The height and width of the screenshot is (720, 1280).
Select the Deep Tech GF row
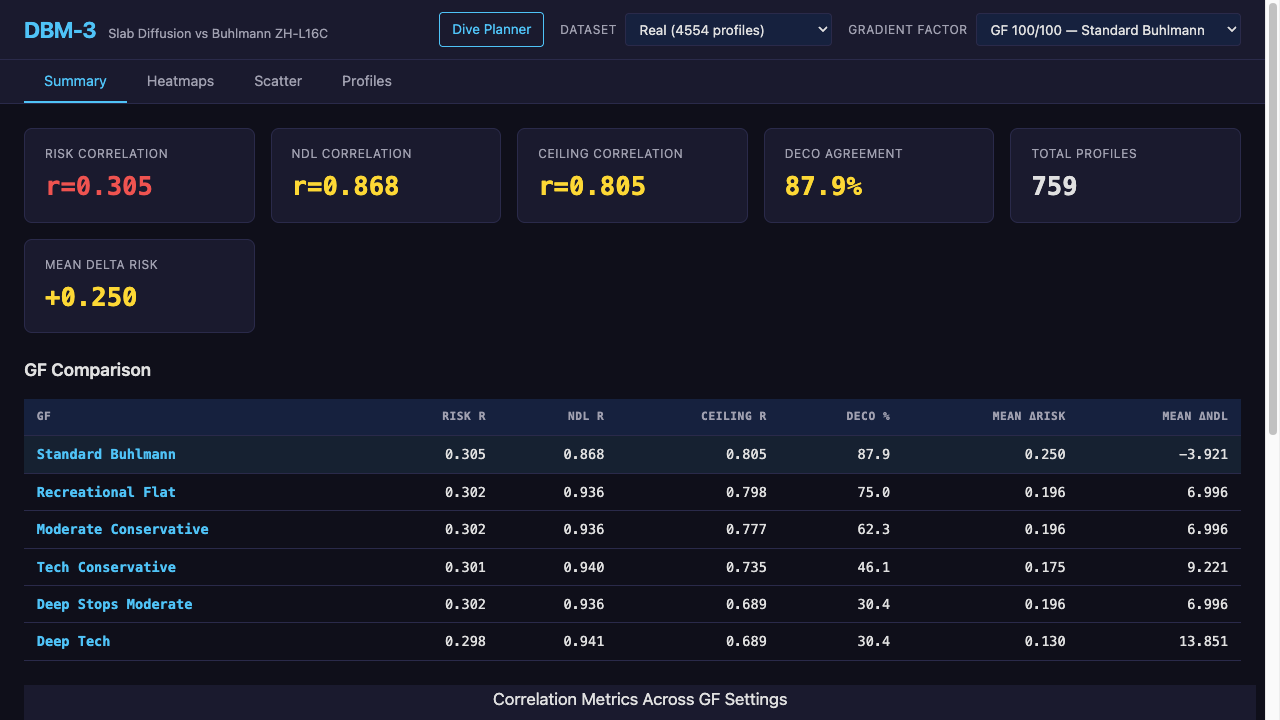point(73,641)
